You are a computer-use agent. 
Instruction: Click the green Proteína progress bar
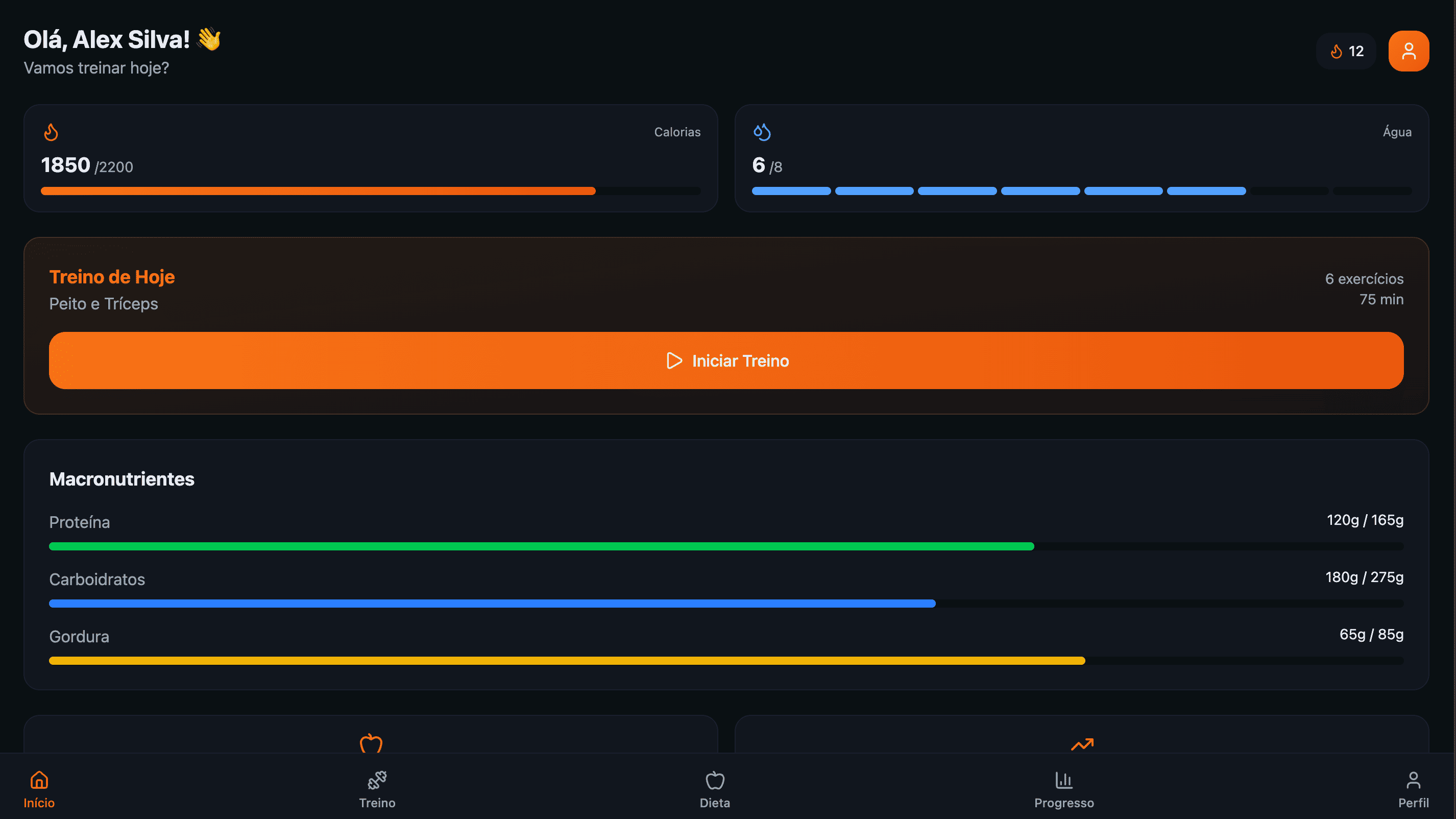541,546
